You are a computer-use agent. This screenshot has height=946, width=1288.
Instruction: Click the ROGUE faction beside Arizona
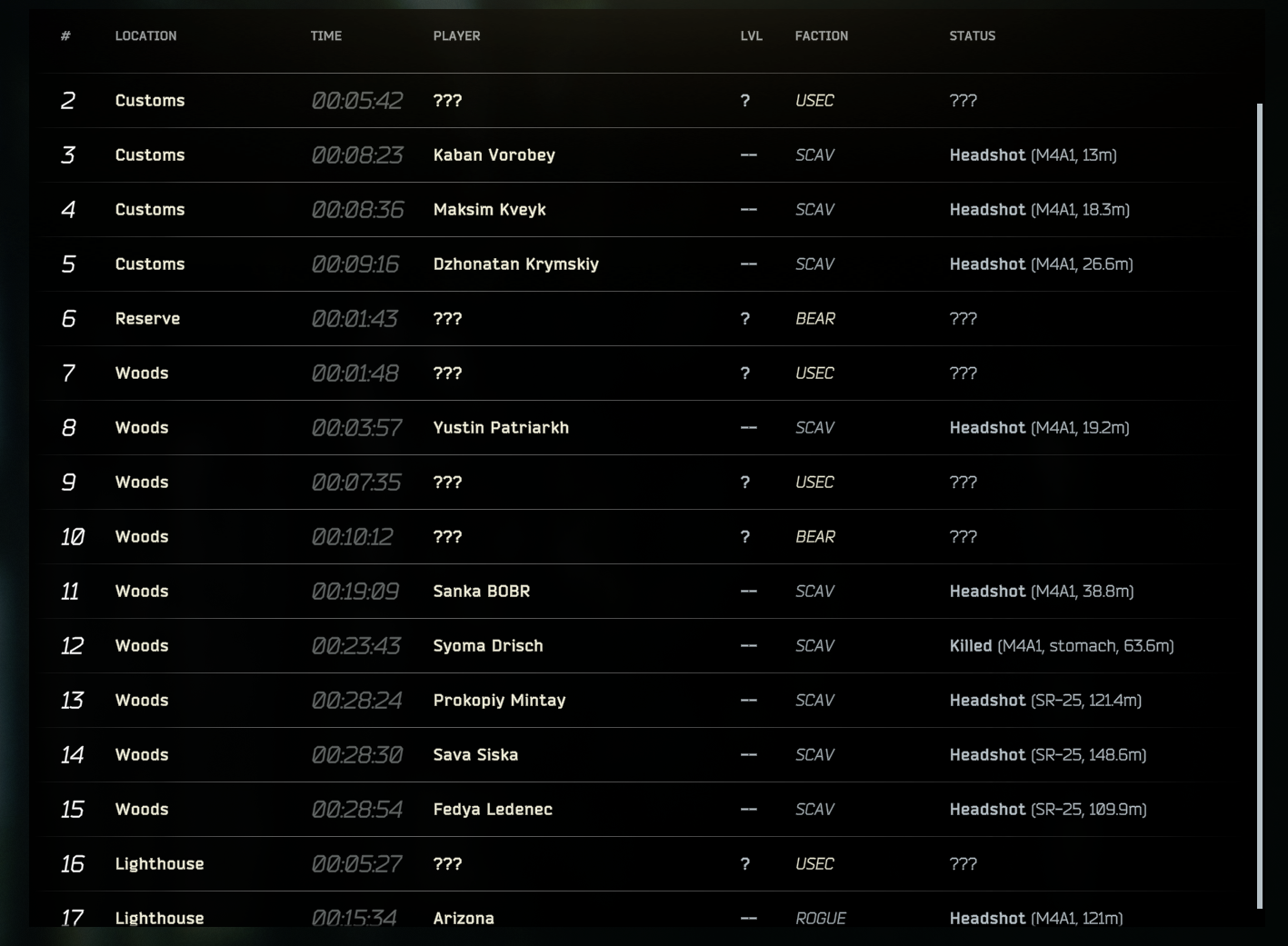coord(821,919)
